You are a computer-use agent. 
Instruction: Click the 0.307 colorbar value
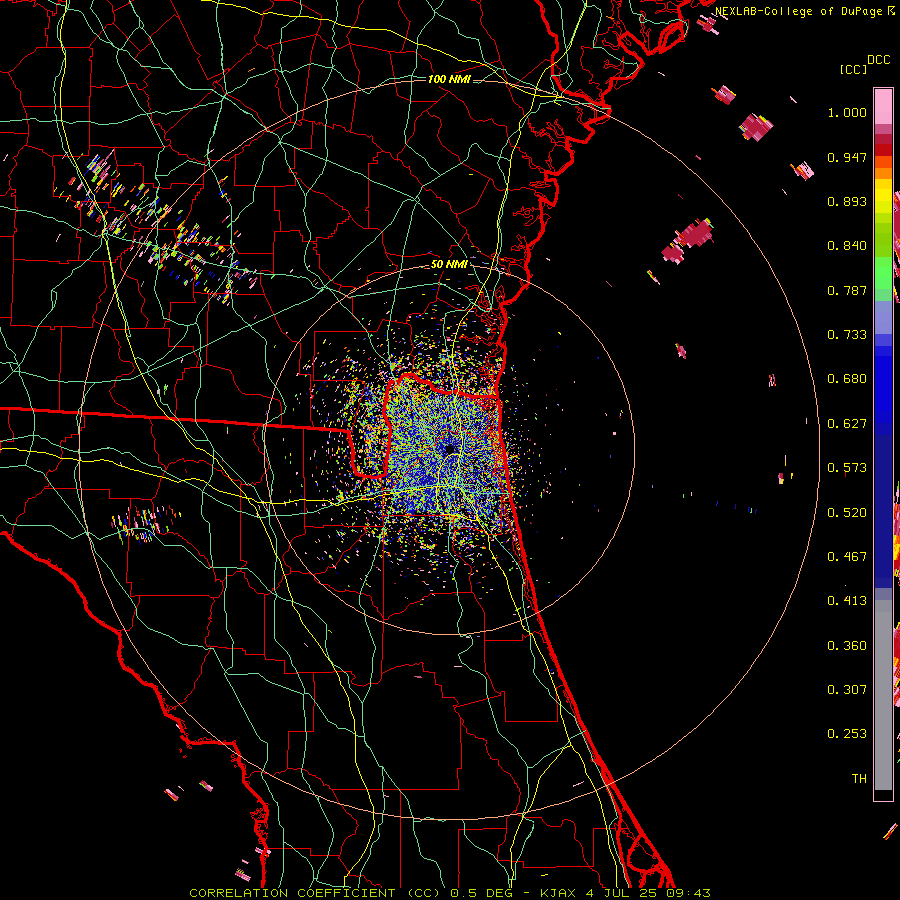847,690
